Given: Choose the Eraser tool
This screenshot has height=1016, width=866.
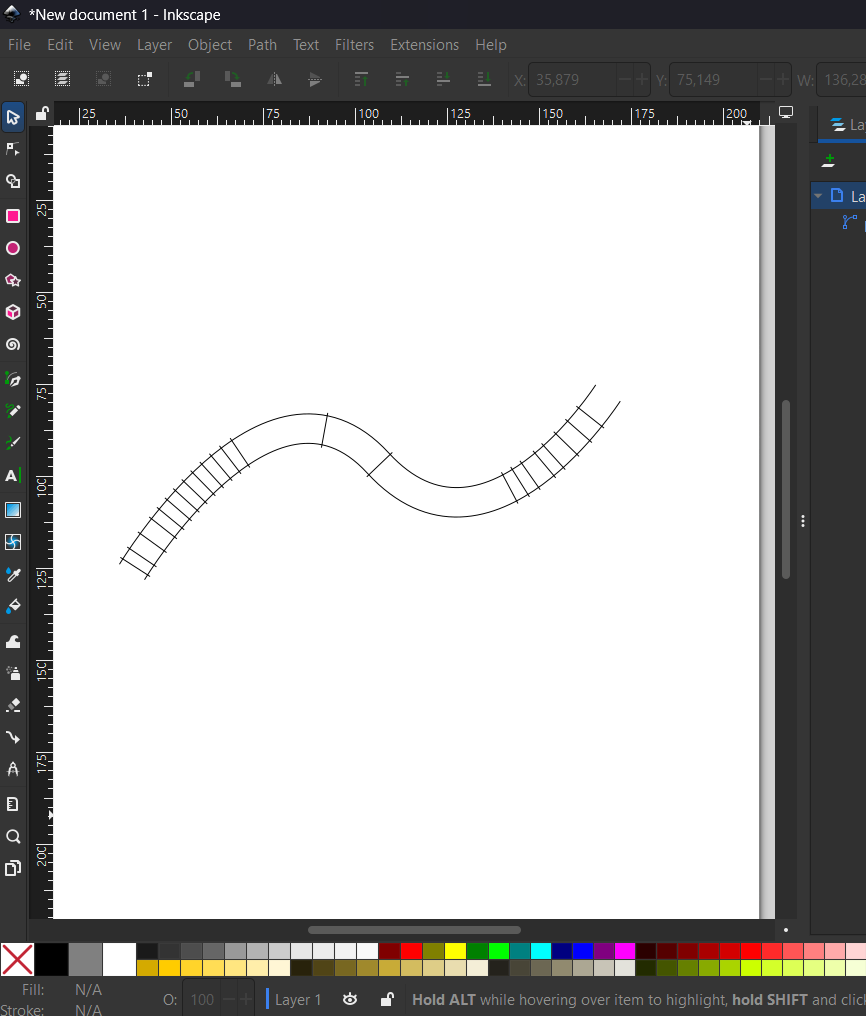Looking at the screenshot, I should (13, 705).
